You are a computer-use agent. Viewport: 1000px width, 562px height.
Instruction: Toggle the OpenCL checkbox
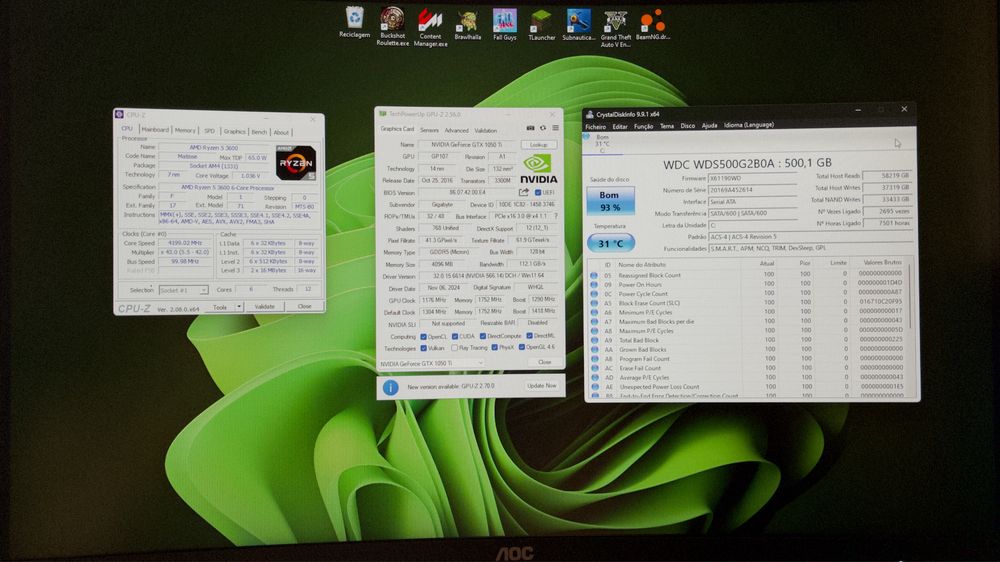423,337
